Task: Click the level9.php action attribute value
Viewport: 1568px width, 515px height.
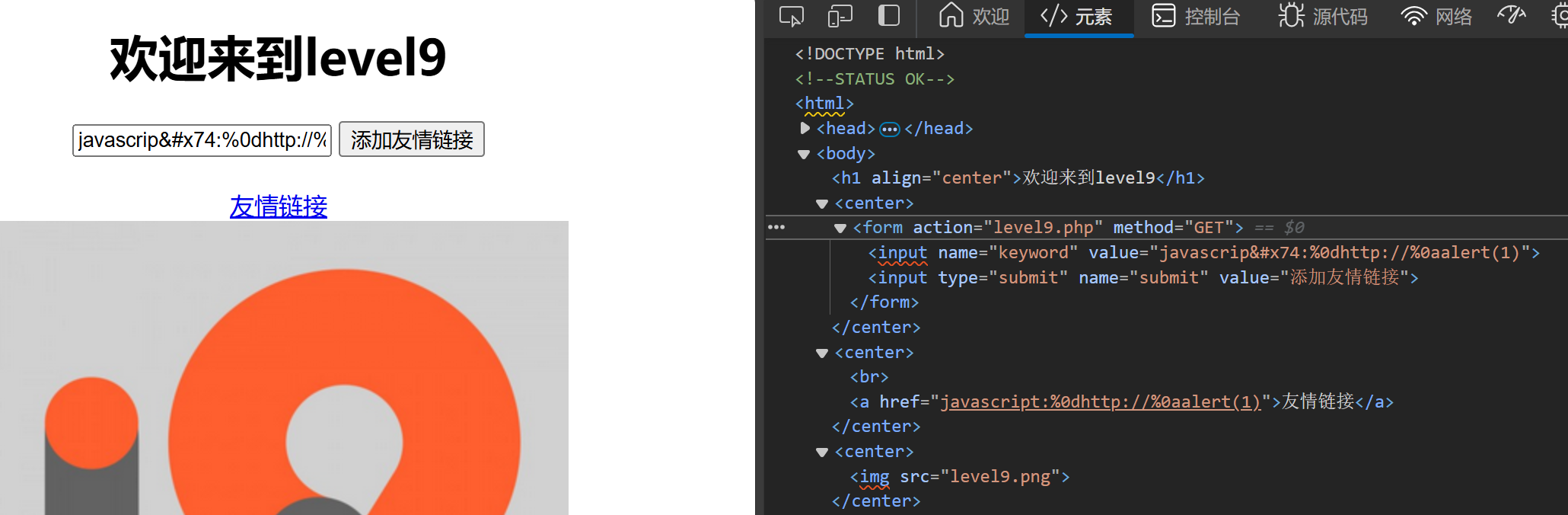Action: [x=1043, y=227]
